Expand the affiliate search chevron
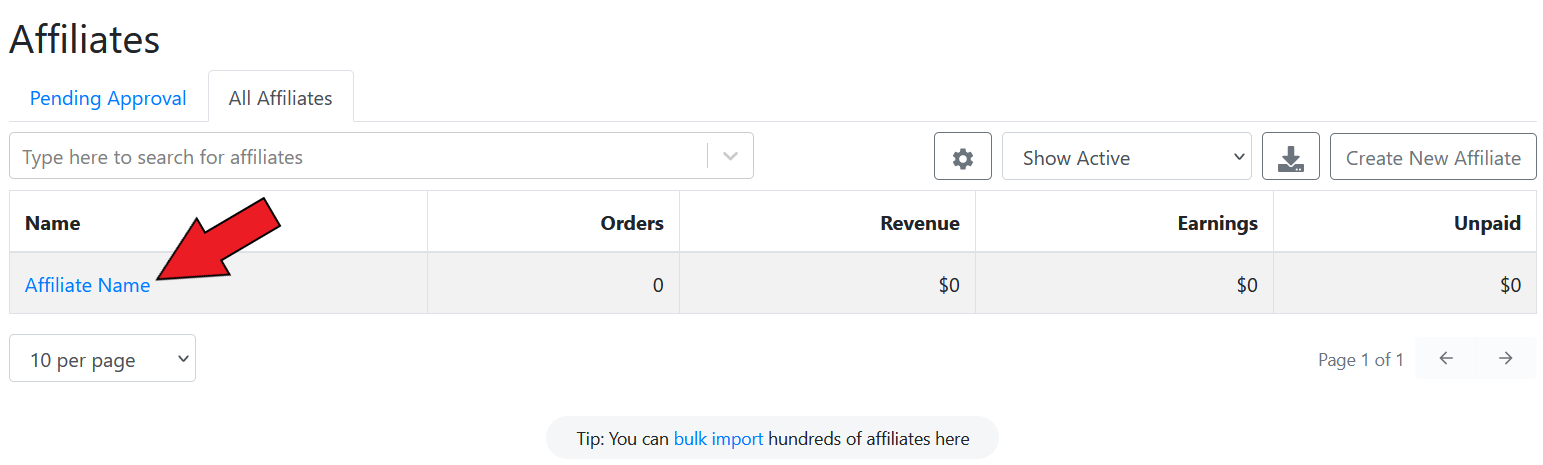 730,157
